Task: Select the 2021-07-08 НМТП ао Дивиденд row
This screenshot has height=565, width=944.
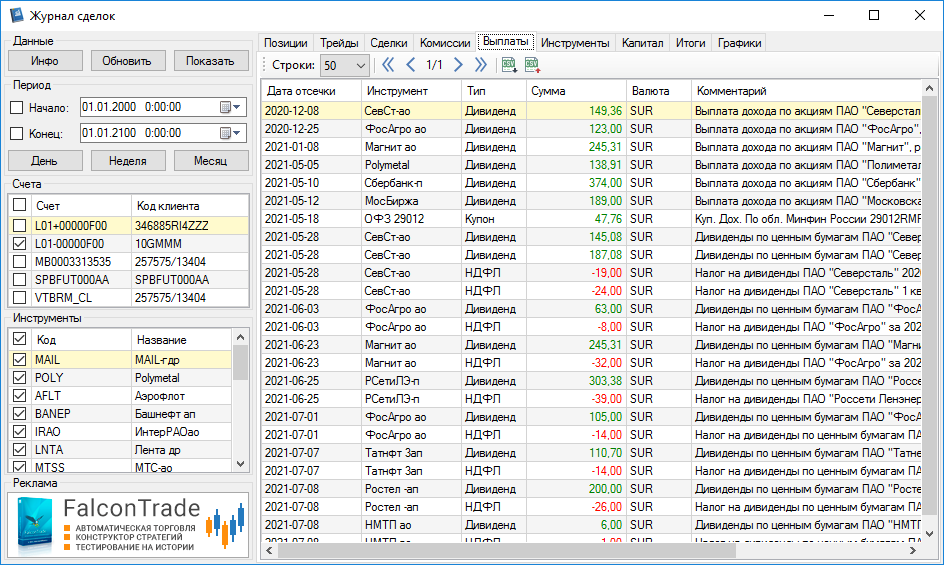Action: [x=592, y=525]
